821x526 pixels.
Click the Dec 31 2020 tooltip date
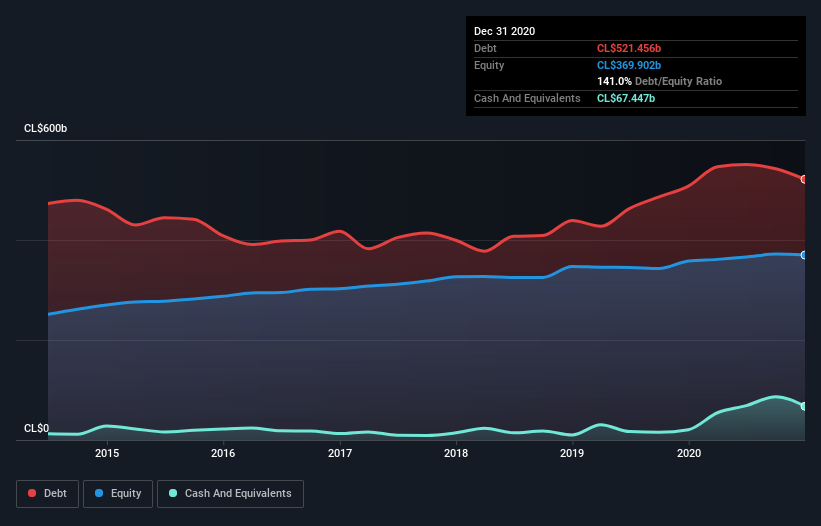(x=505, y=31)
